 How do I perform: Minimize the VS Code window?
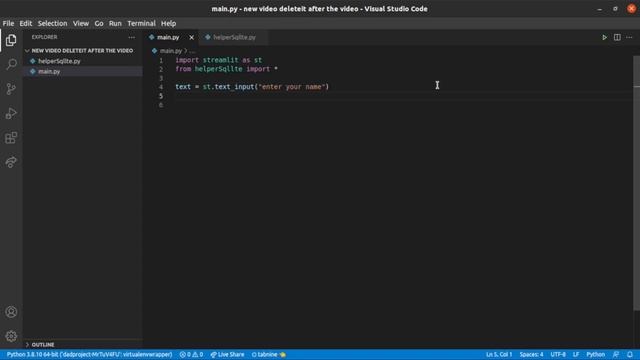point(599,9)
